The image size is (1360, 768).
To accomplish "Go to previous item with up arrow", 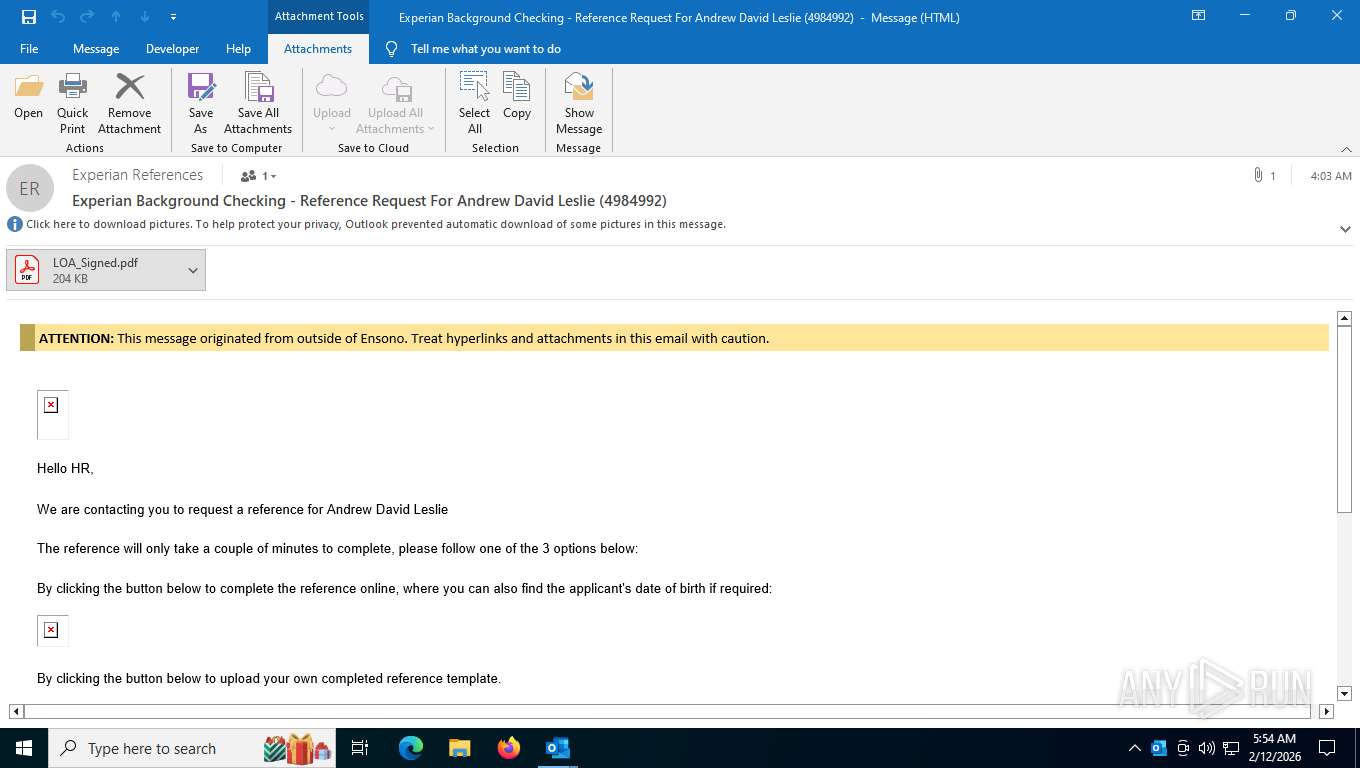I will (x=116, y=16).
